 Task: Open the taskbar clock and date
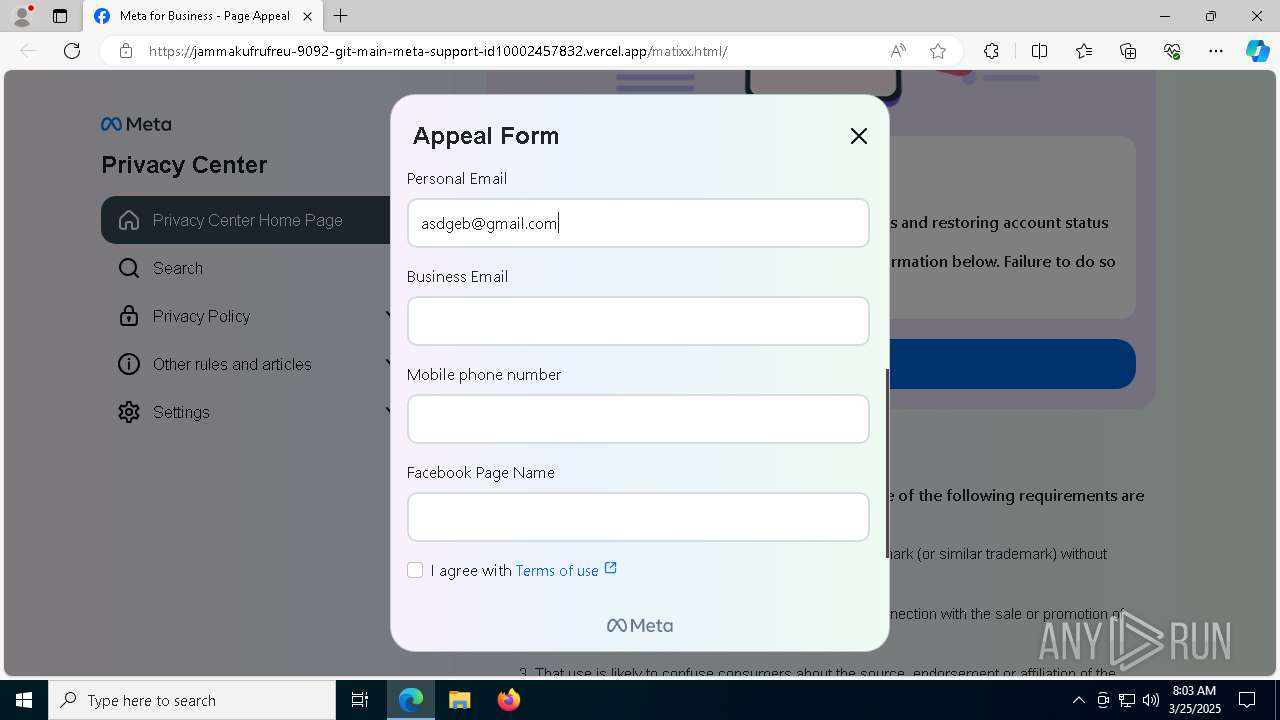pos(1194,700)
